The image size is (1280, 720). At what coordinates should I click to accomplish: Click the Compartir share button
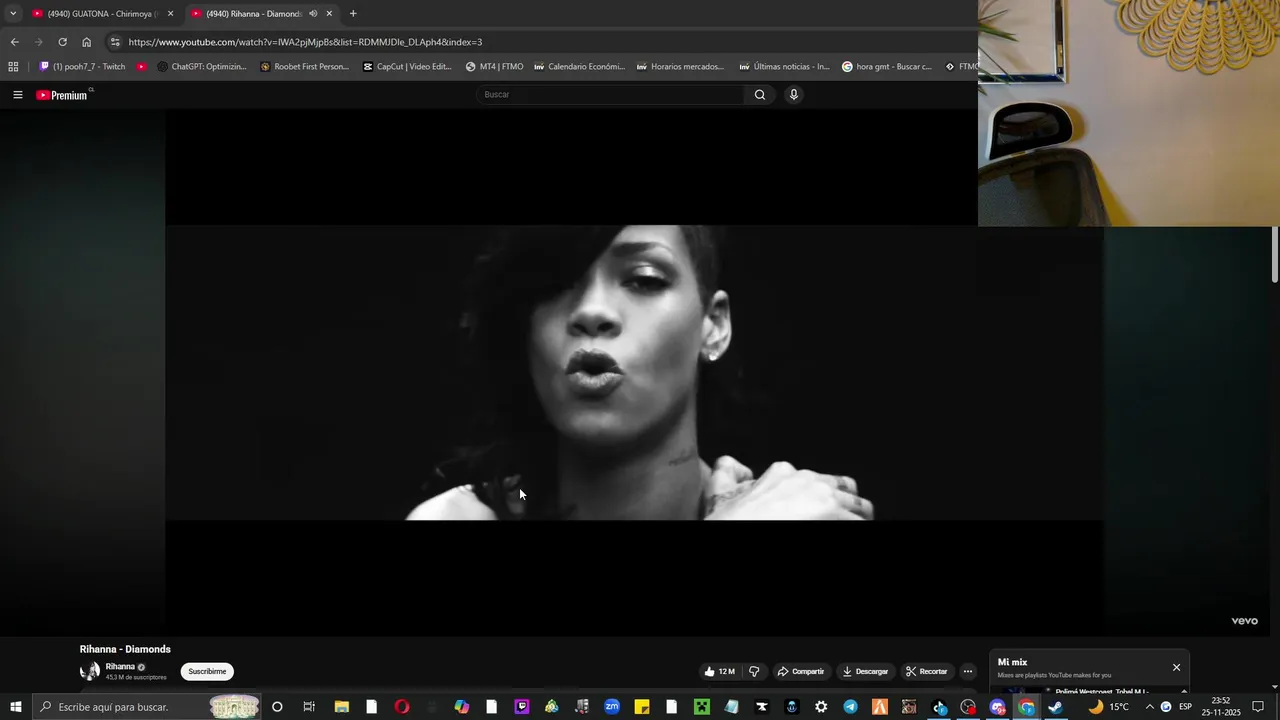801,672
